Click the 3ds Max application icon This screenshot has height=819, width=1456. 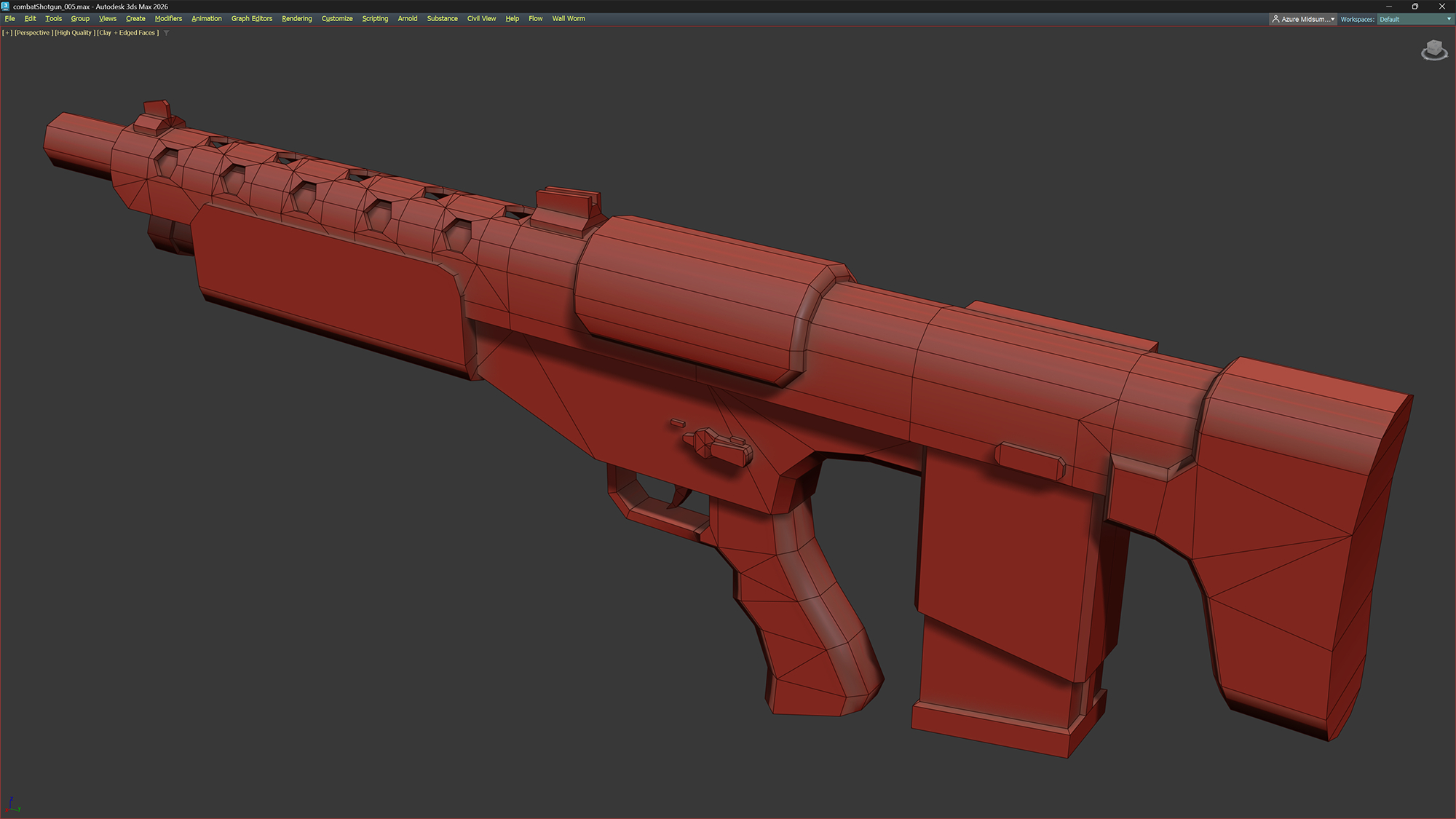[6, 6]
